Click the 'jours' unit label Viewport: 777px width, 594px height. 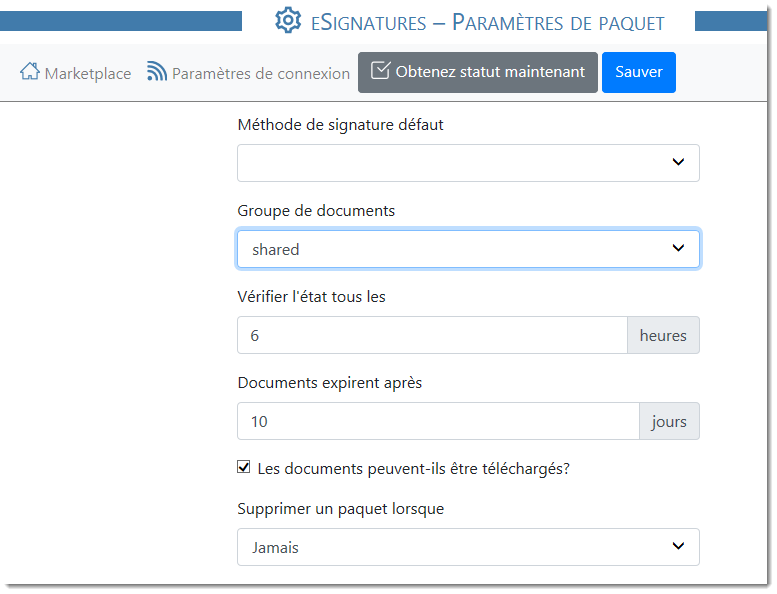click(x=669, y=421)
